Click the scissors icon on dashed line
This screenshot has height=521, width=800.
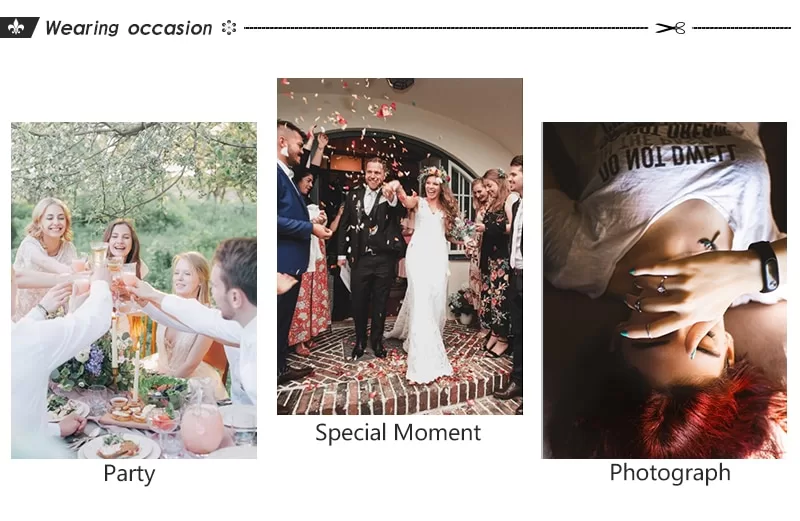pyautogui.click(x=670, y=28)
